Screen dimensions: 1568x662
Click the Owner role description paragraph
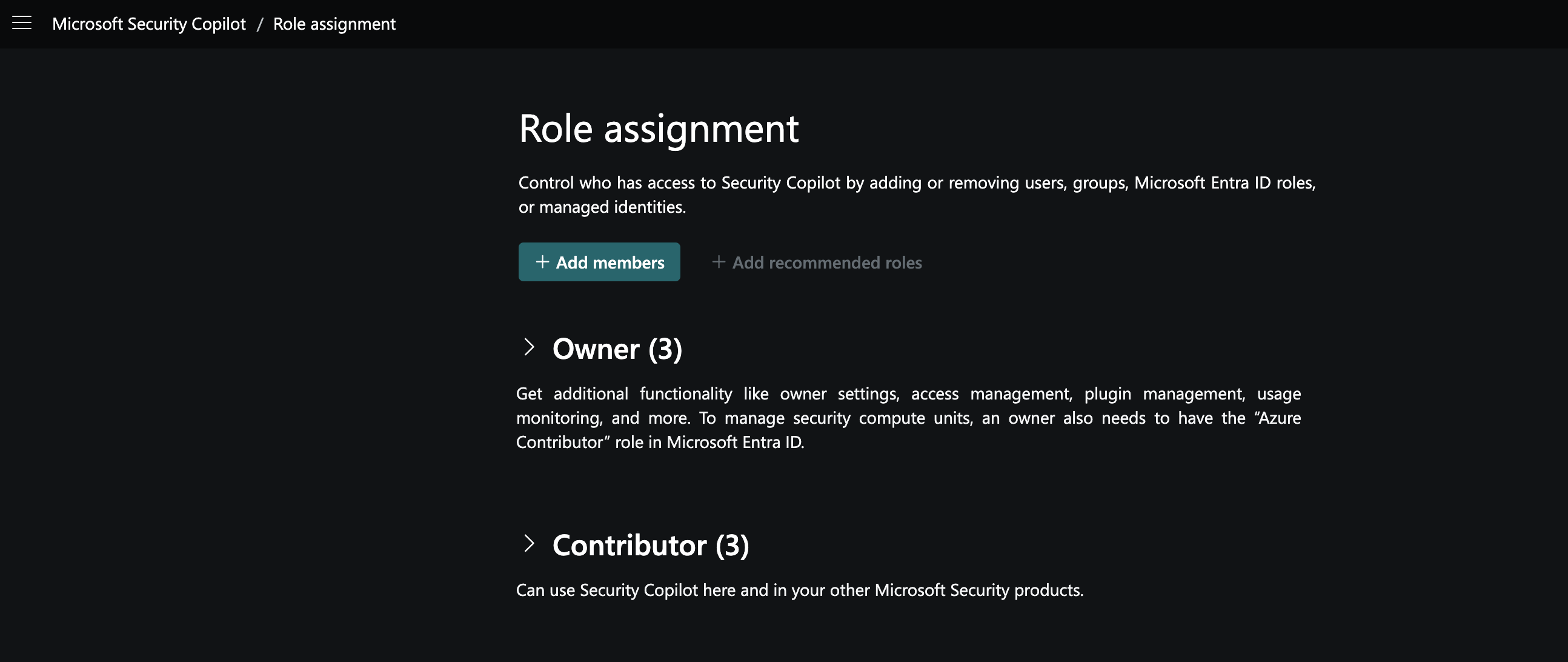tap(908, 418)
